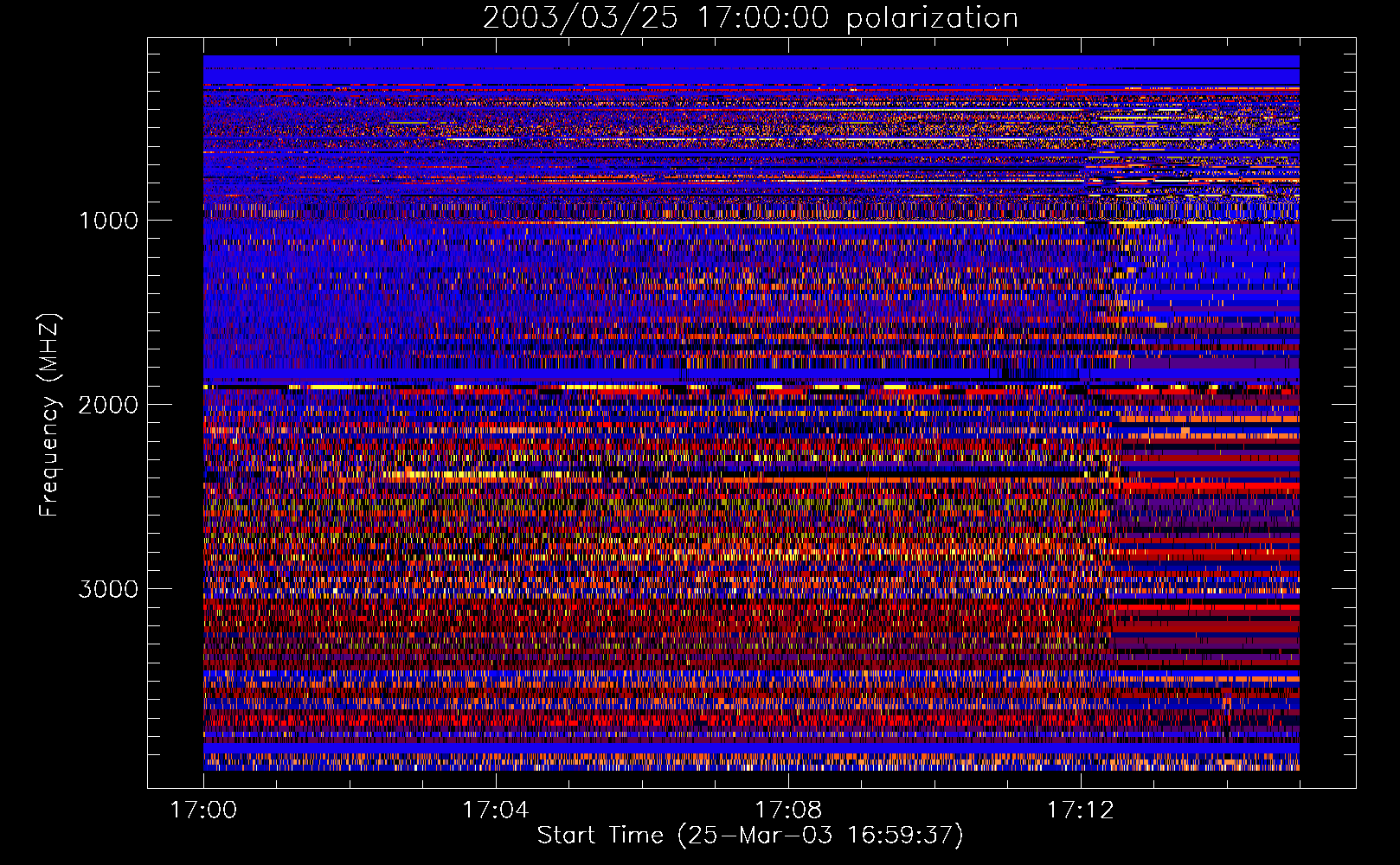This screenshot has width=1400, height=865.
Task: Click the 'Frequency (MHZ)' axis label
Action: point(48,415)
